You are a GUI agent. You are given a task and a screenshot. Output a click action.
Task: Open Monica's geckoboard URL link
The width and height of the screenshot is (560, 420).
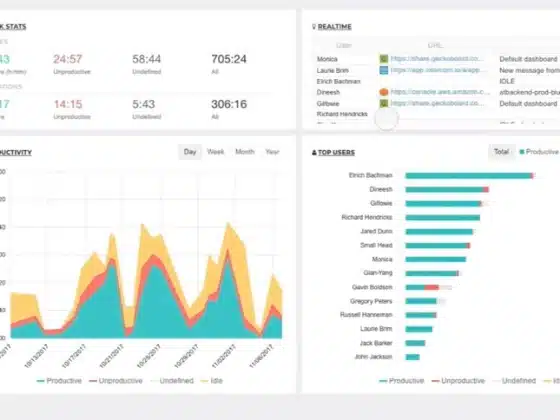437,59
